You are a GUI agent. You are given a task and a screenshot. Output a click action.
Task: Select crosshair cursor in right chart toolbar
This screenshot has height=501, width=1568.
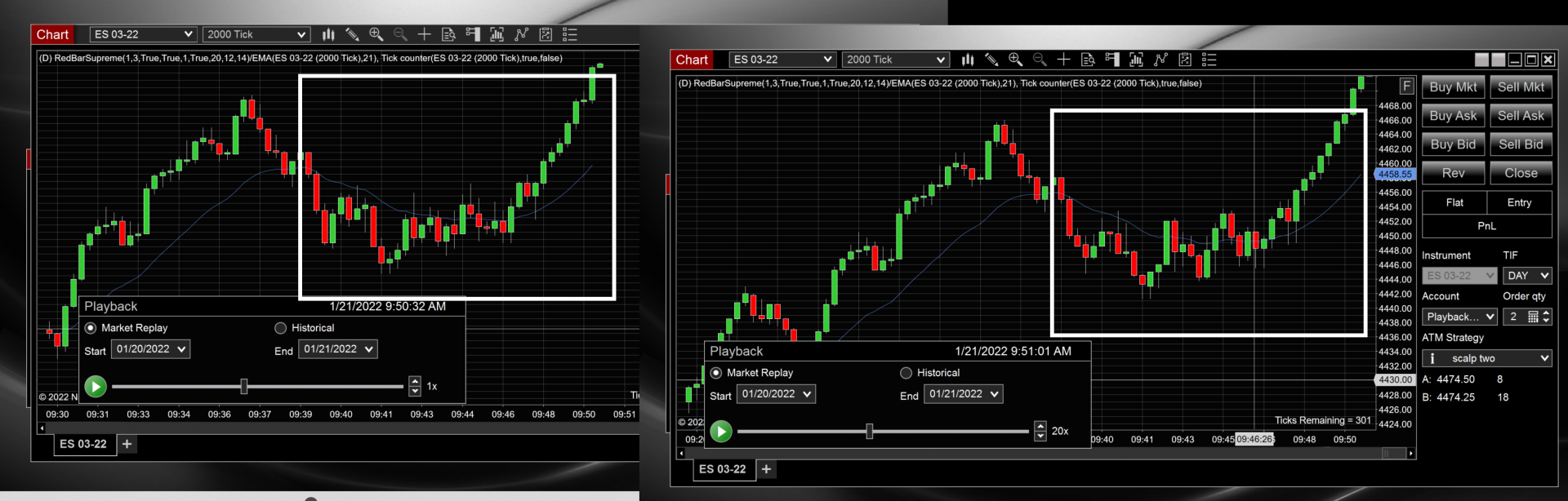click(x=1063, y=60)
